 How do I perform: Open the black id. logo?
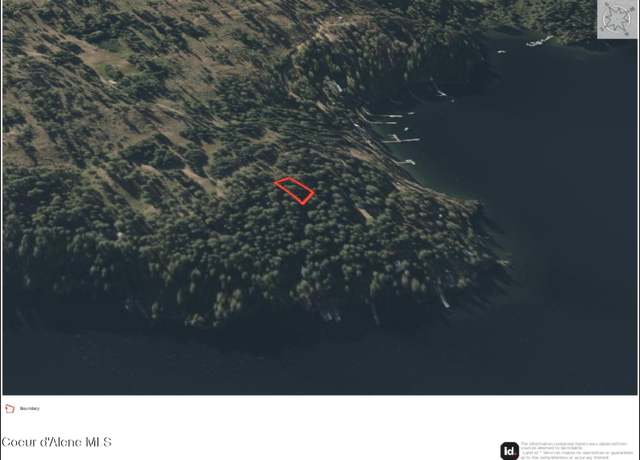click(x=509, y=451)
